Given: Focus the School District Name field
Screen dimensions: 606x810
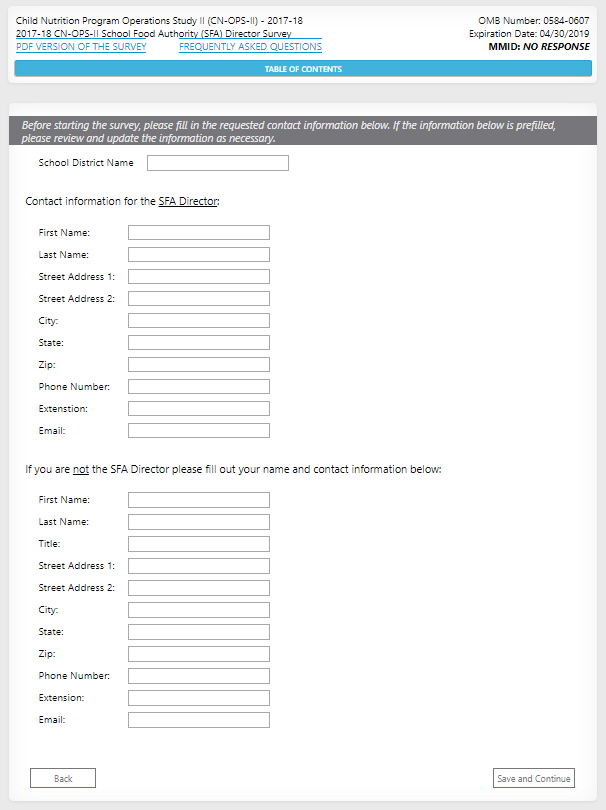Looking at the screenshot, I should 218,163.
